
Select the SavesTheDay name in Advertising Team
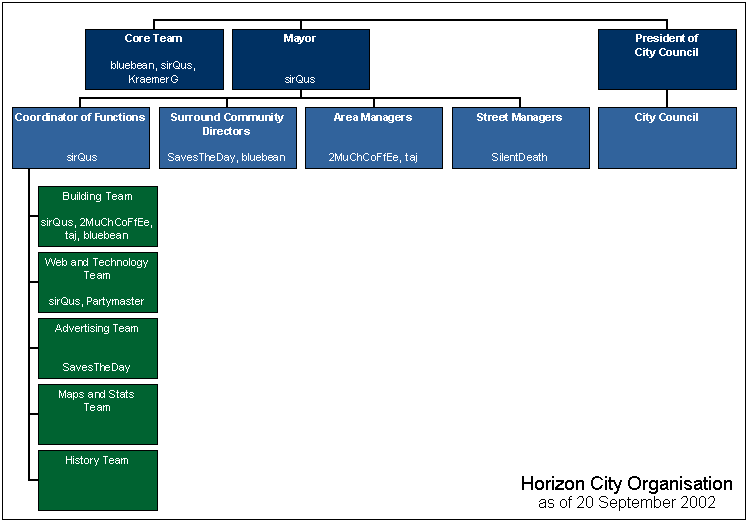[x=97, y=367]
